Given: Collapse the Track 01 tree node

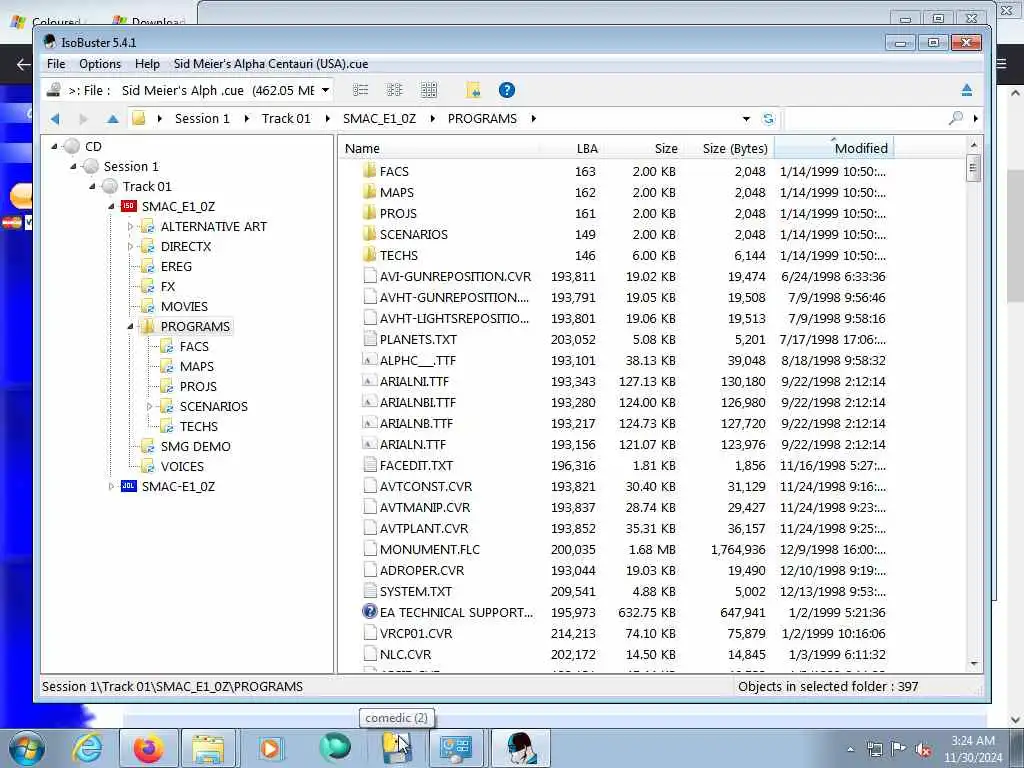Looking at the screenshot, I should [92, 187].
